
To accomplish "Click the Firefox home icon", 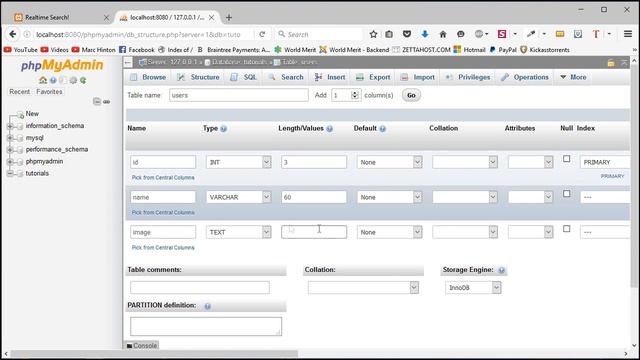I will coord(443,34).
